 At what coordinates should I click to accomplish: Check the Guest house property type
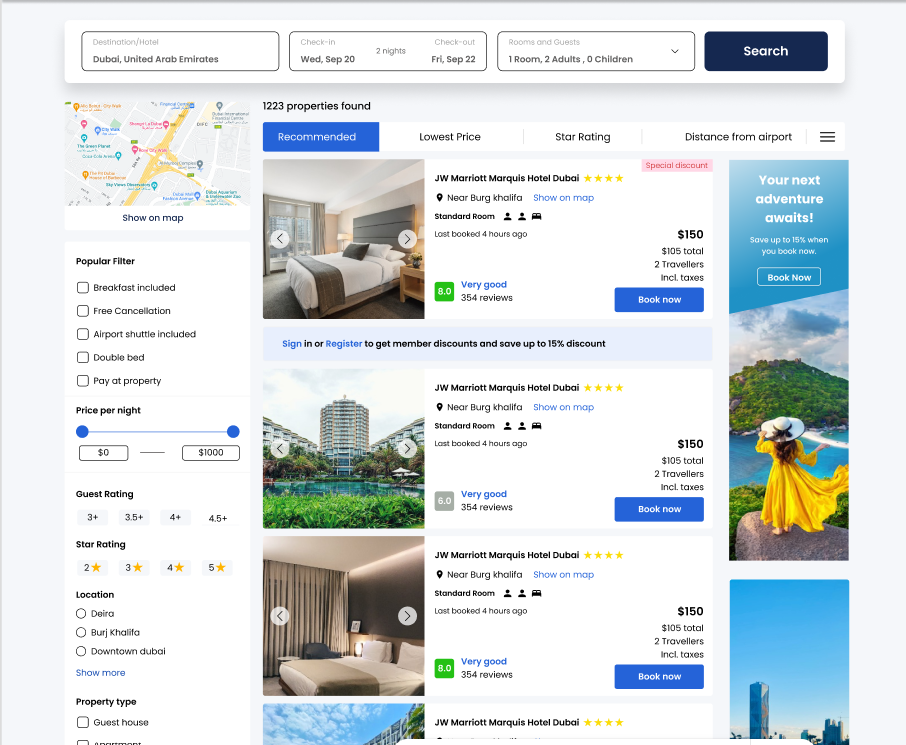pos(83,722)
